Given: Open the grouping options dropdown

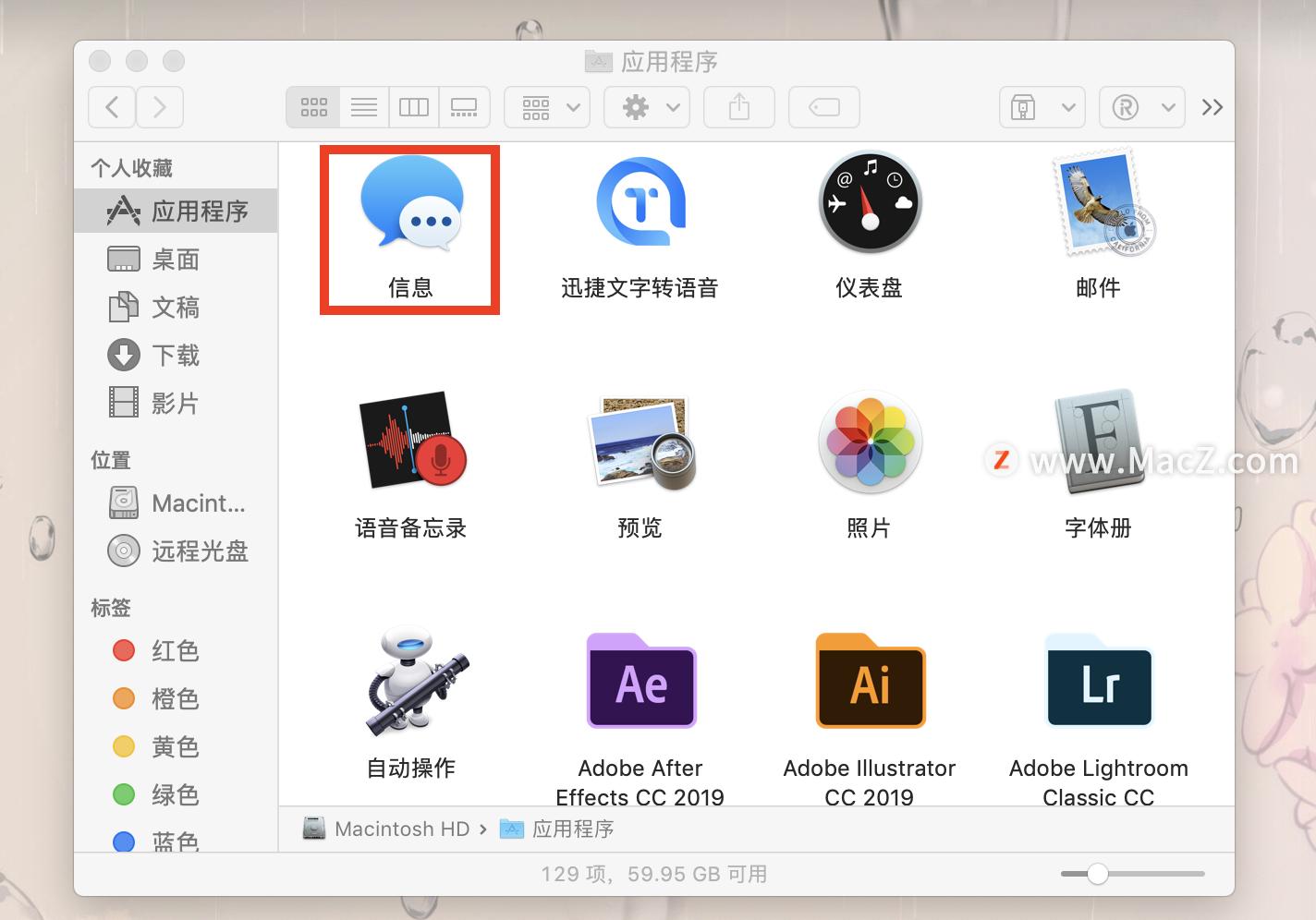Looking at the screenshot, I should click(x=545, y=106).
